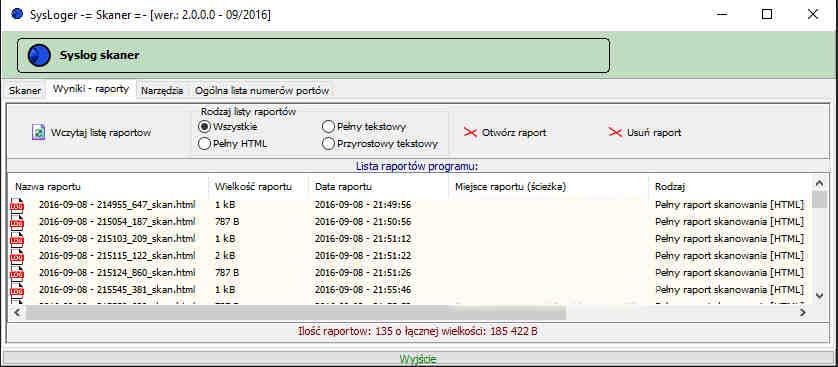
Task: Click the log file icon for 215545_381_skan.html
Action: [17, 290]
